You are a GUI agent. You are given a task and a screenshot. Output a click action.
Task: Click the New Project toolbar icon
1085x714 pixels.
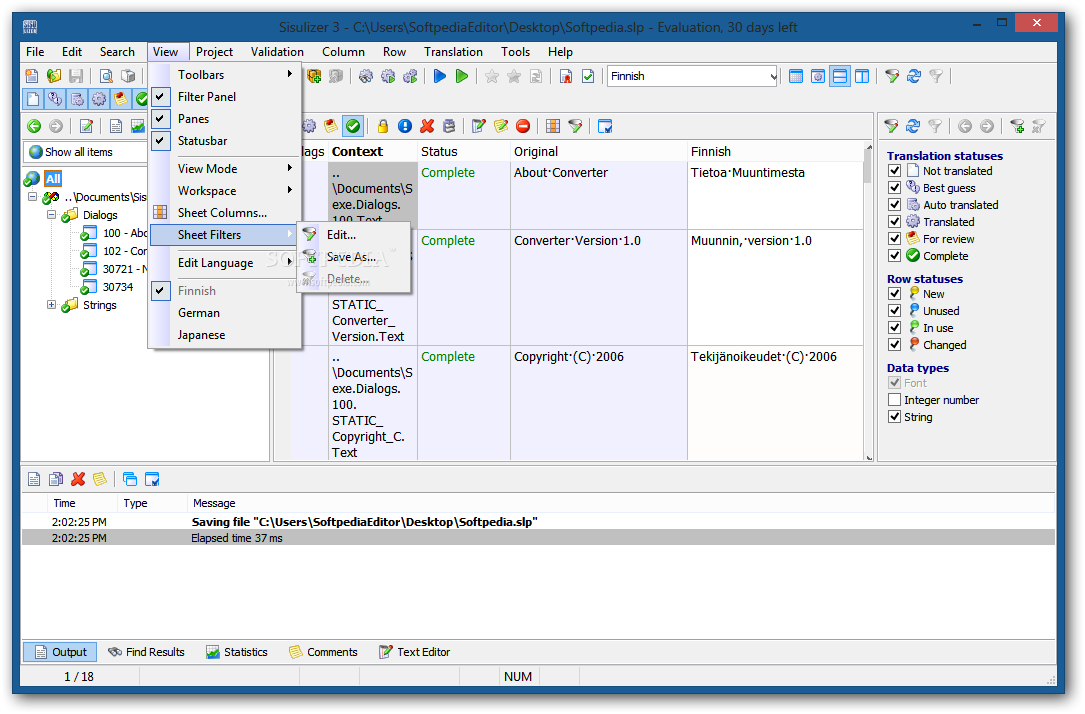(x=32, y=76)
